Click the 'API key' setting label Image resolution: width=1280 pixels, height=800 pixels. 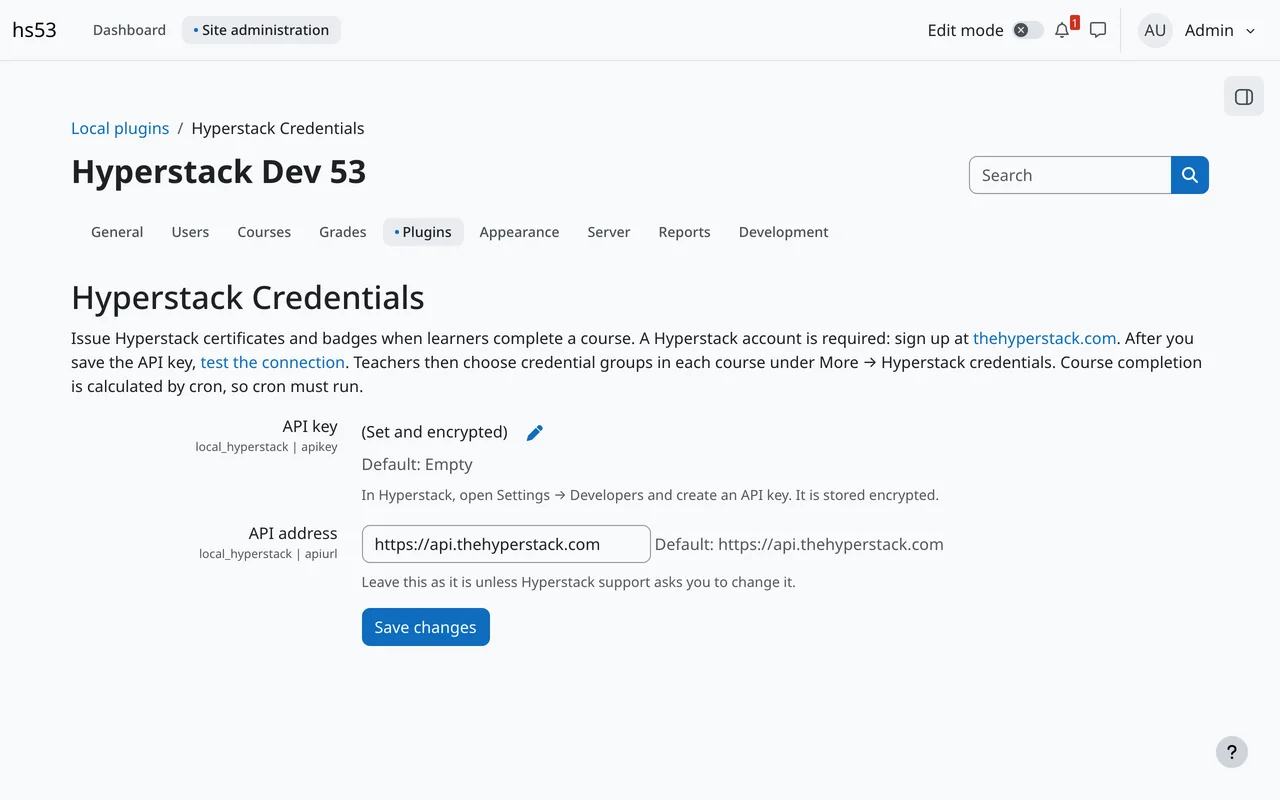coord(310,426)
